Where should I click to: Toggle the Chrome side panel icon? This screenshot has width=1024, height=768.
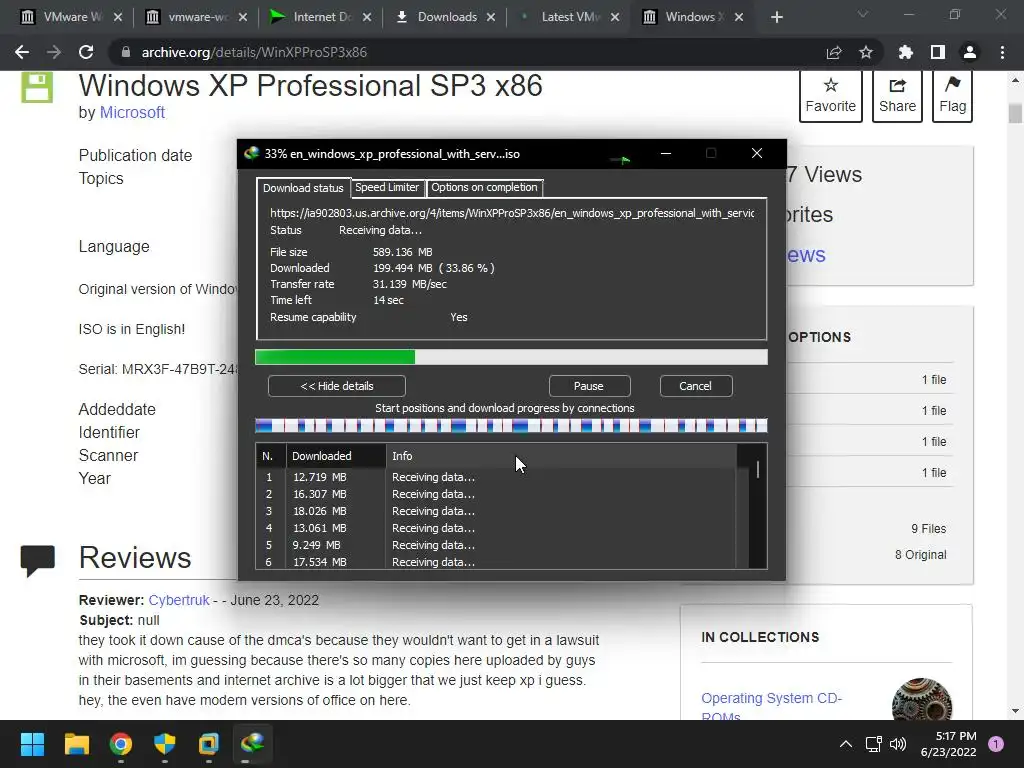pos(938,52)
